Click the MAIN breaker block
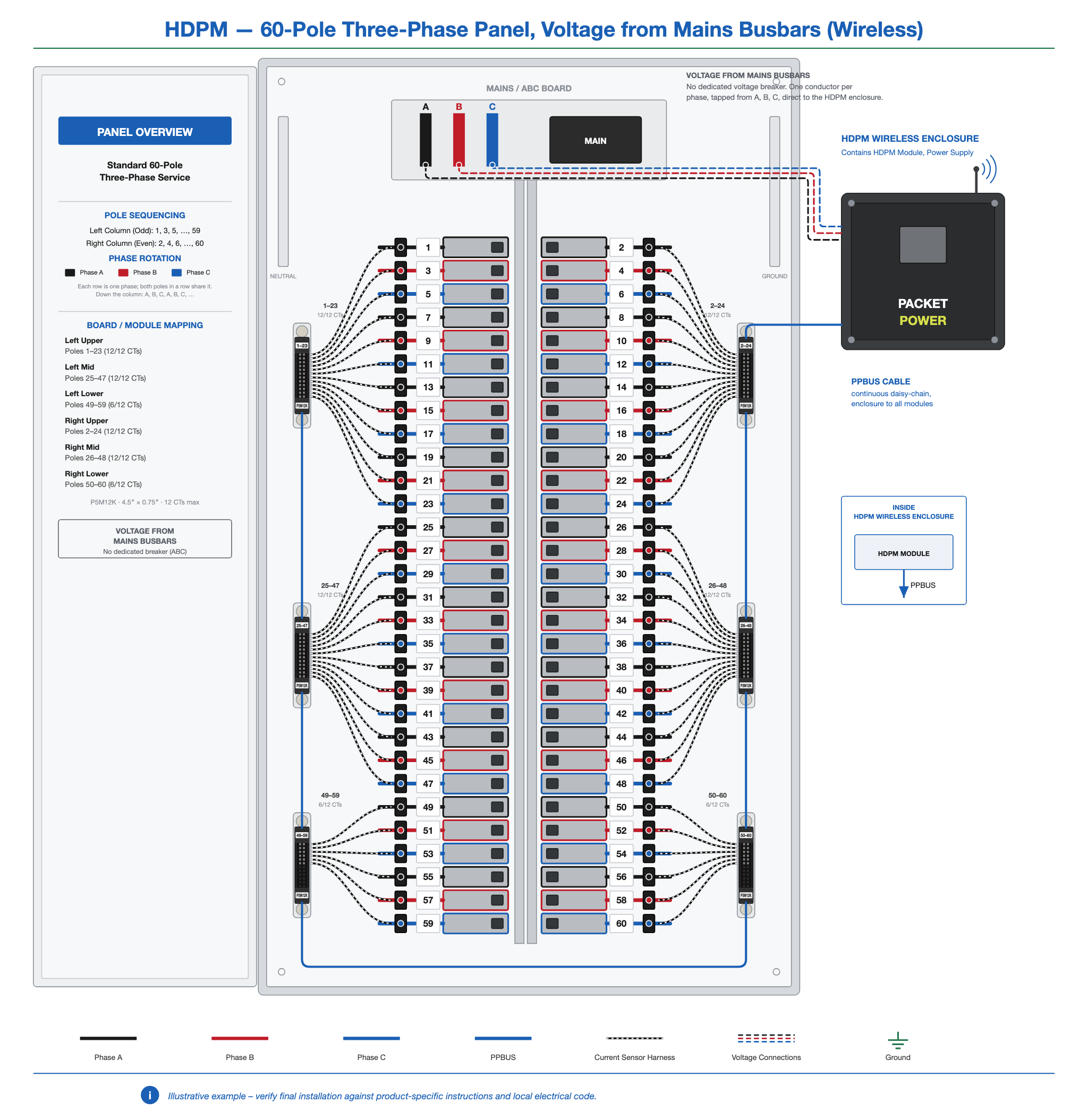Viewport: 1088px width, 1120px height. (595, 140)
